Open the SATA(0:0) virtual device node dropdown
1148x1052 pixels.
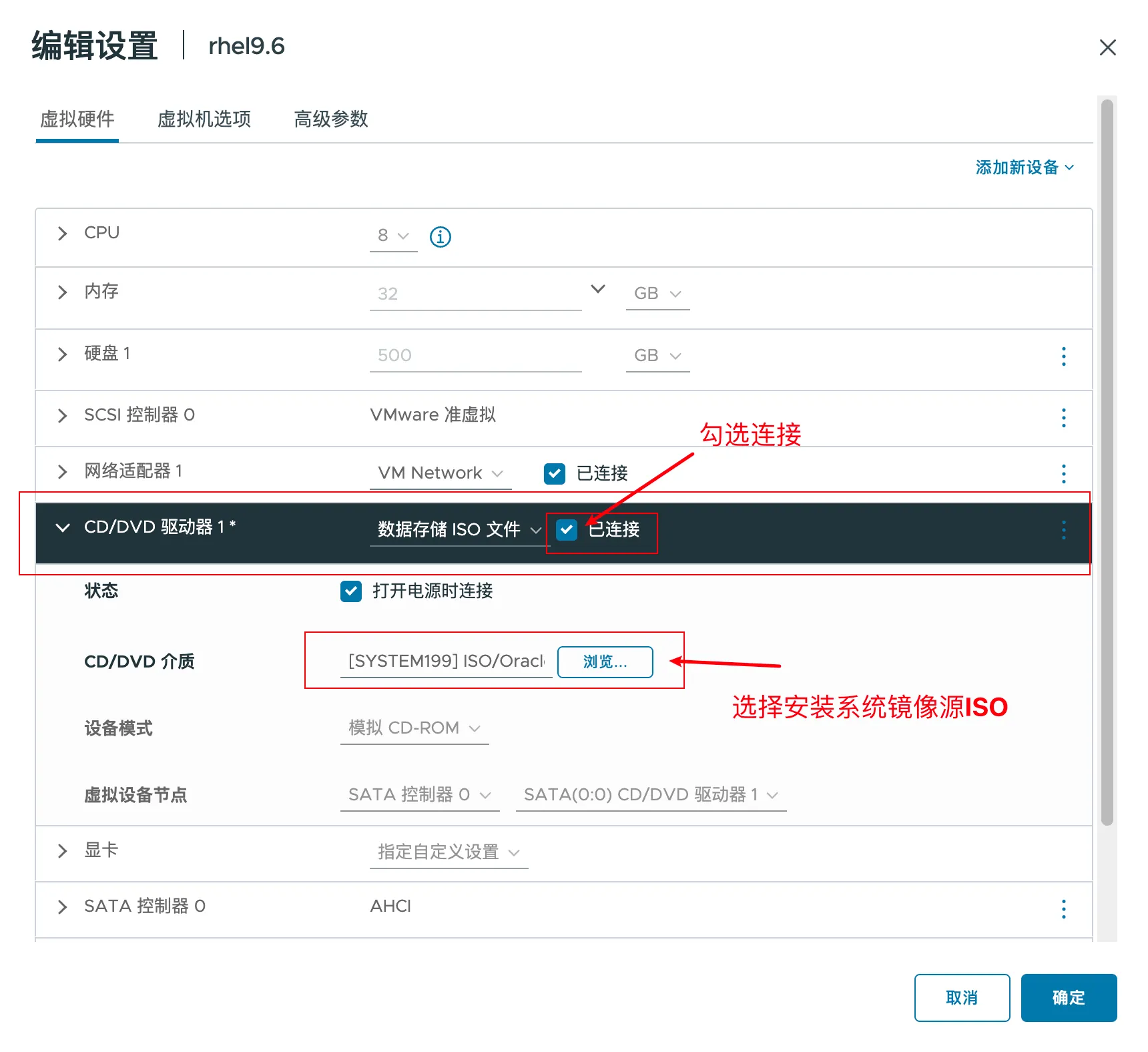click(x=651, y=794)
